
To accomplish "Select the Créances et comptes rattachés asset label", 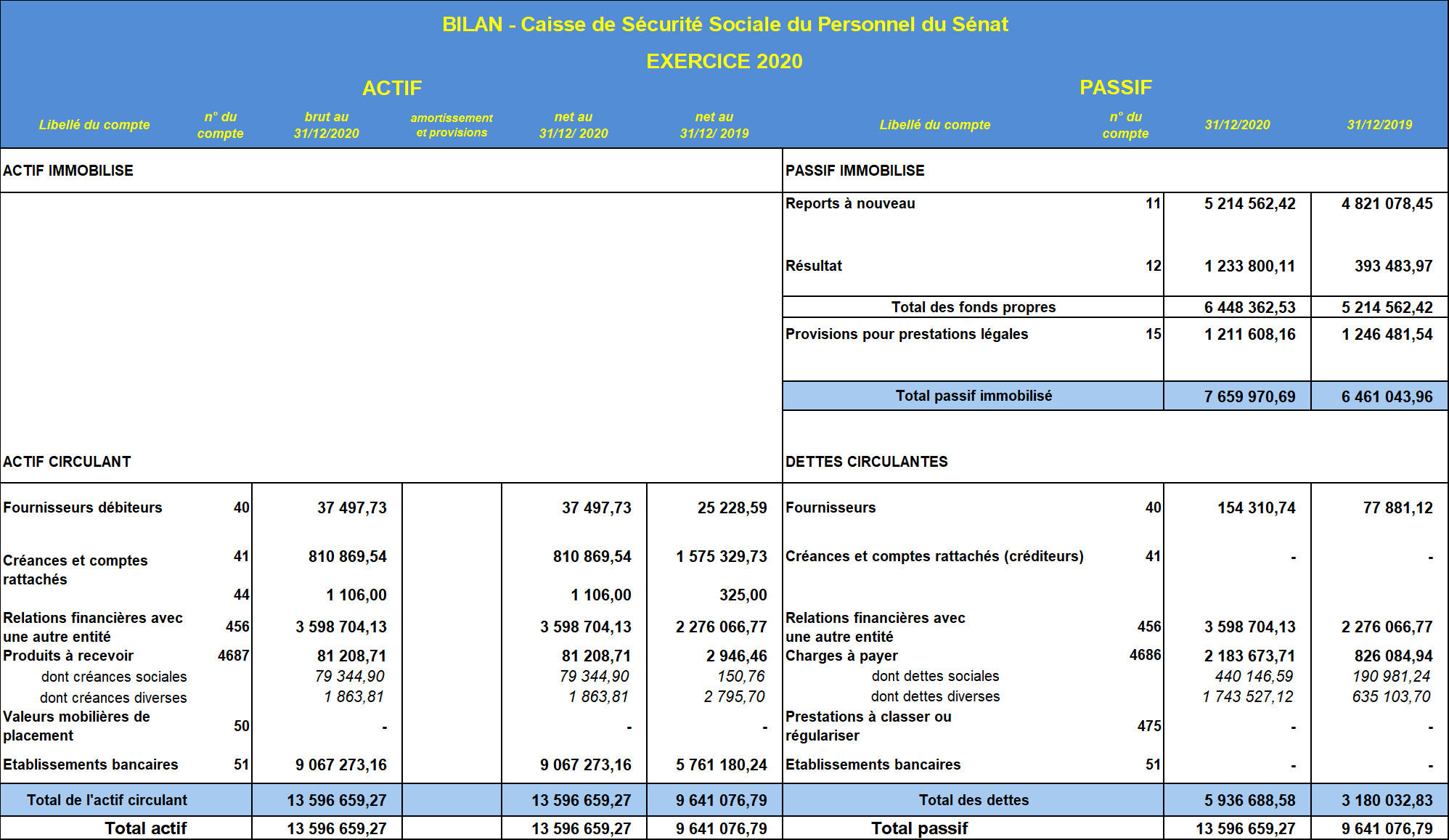I will (x=75, y=570).
